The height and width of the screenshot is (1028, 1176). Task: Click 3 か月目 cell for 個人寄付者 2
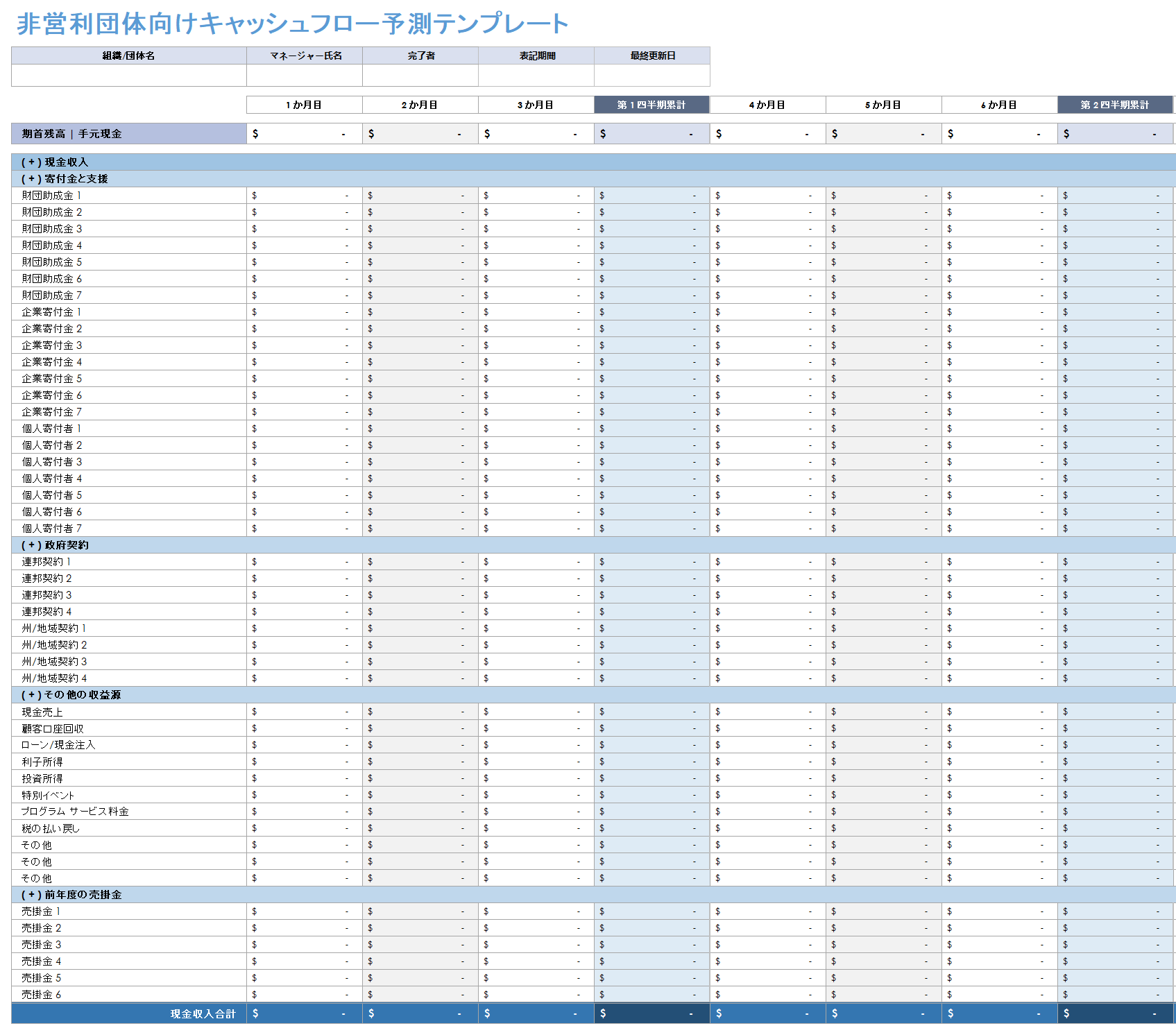click(536, 445)
